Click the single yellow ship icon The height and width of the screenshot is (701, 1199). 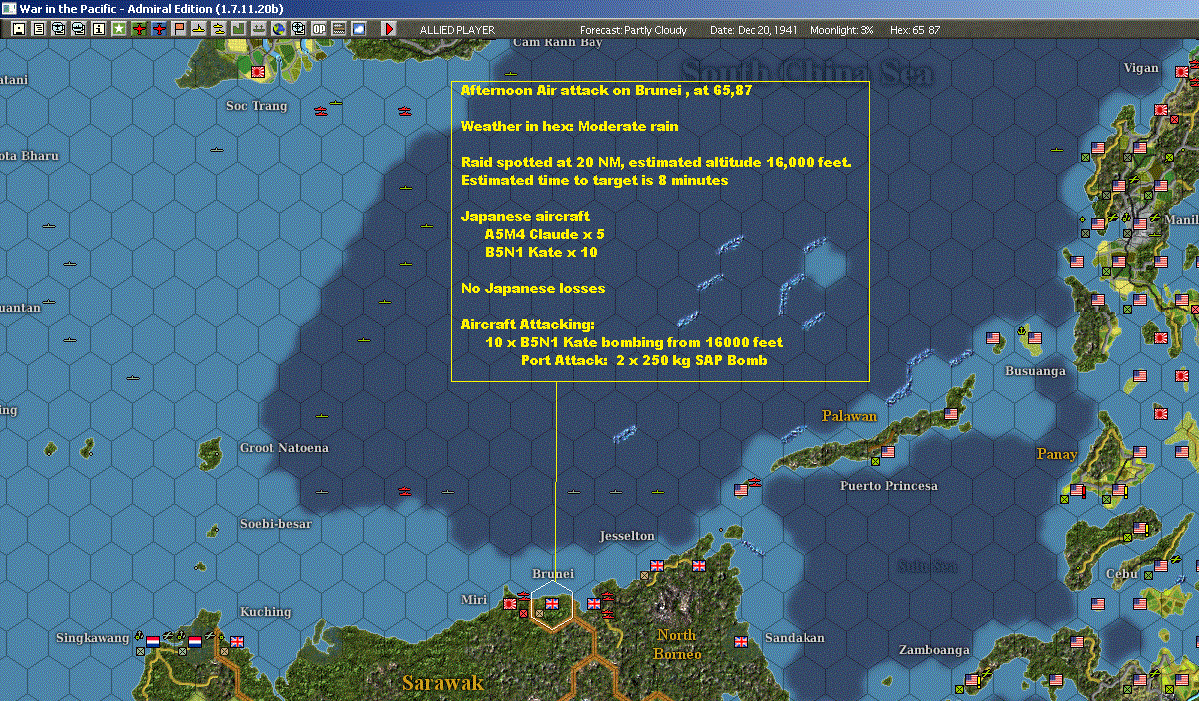(x=199, y=29)
